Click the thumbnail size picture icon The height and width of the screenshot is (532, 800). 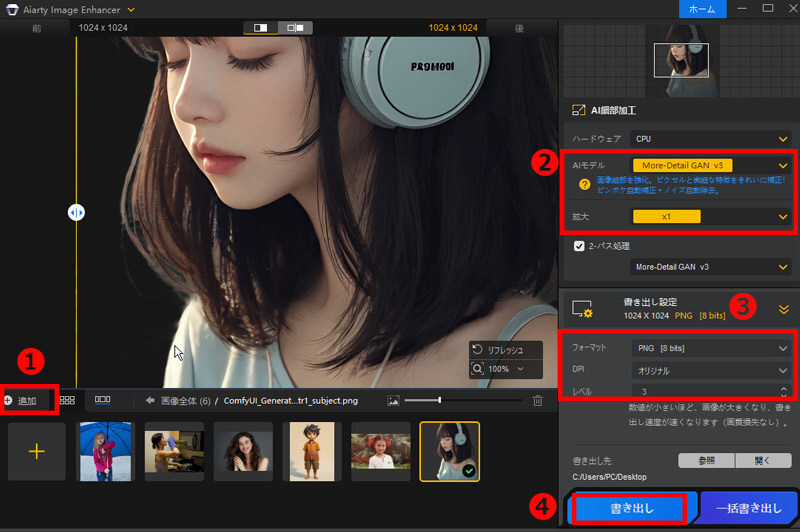393,401
